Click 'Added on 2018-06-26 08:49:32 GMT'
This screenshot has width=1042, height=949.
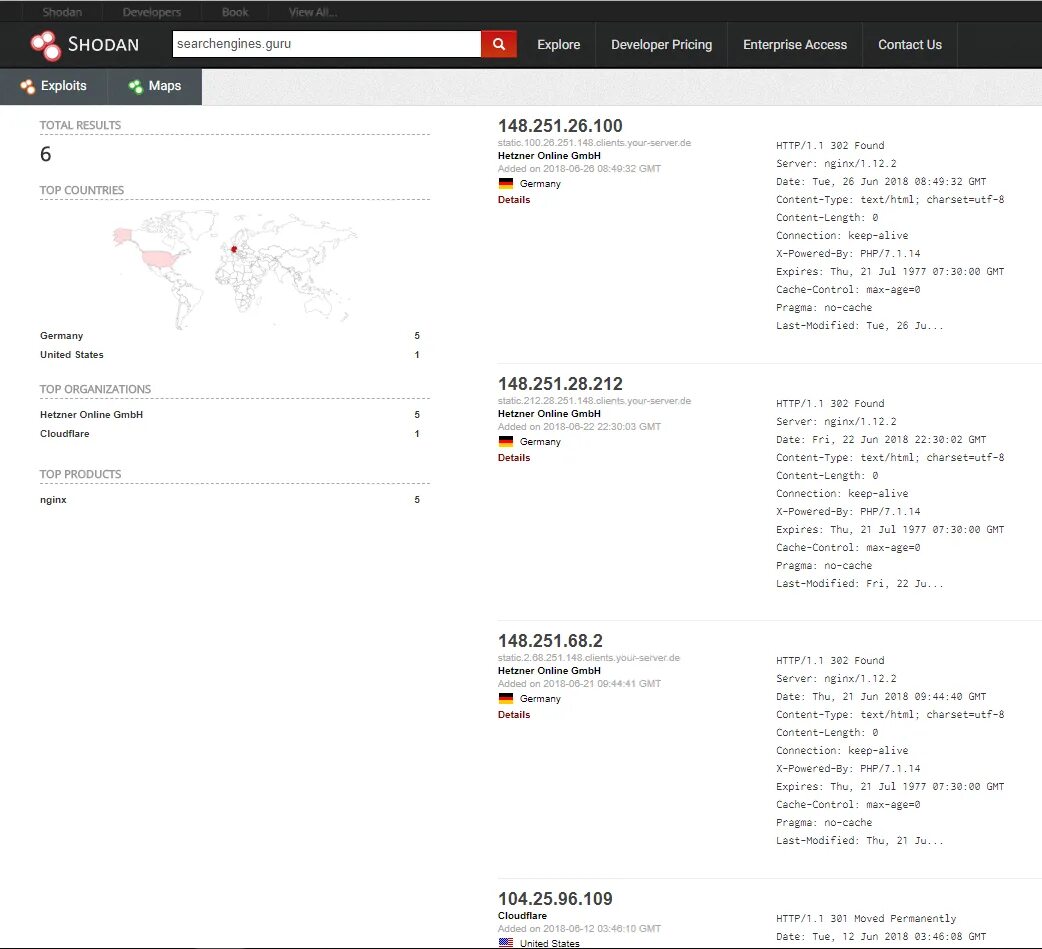pyautogui.click(x=579, y=169)
